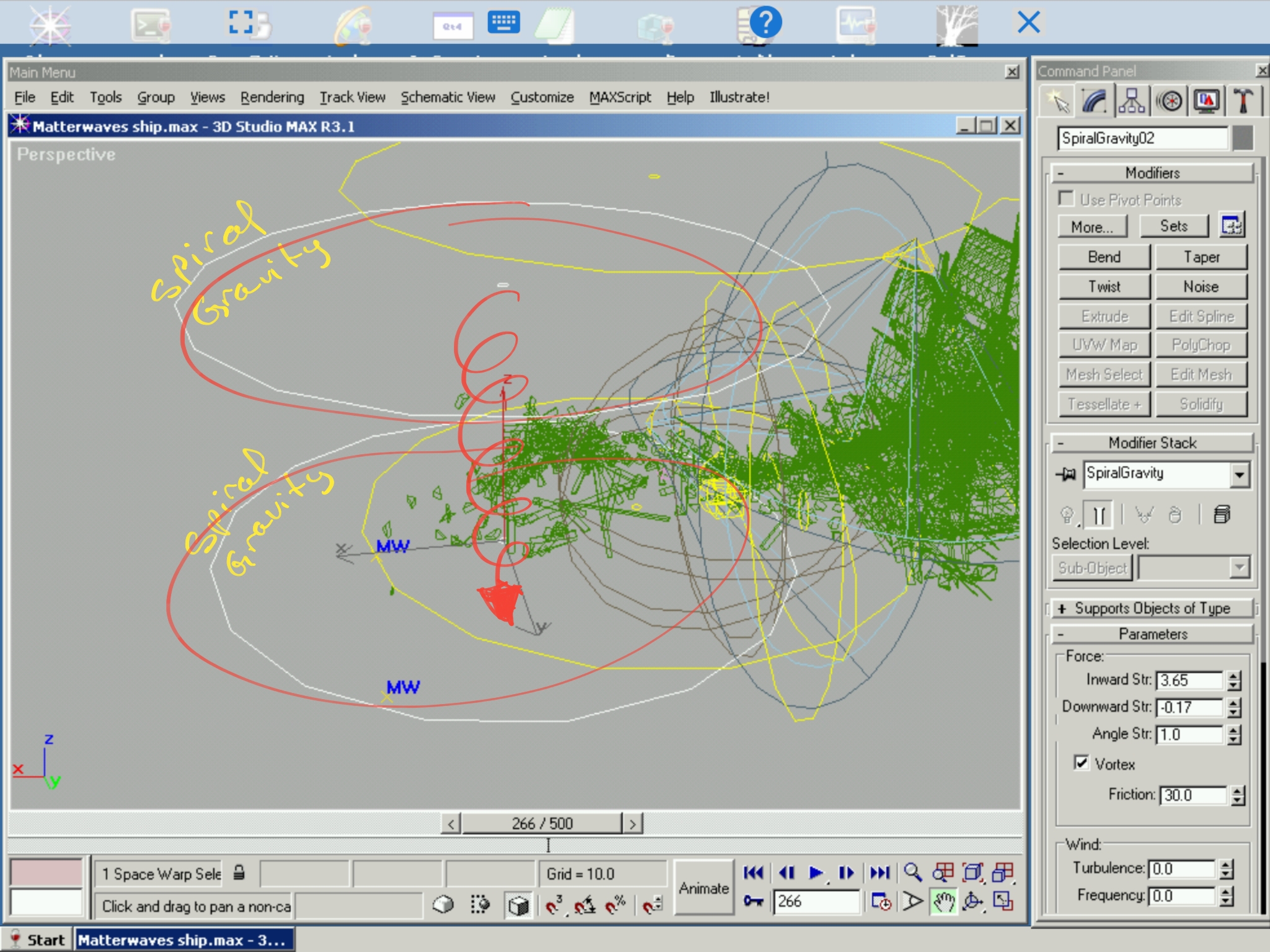Click the object color swatch beside SpiralGravity02
The height and width of the screenshot is (952, 1270).
pos(1242,138)
